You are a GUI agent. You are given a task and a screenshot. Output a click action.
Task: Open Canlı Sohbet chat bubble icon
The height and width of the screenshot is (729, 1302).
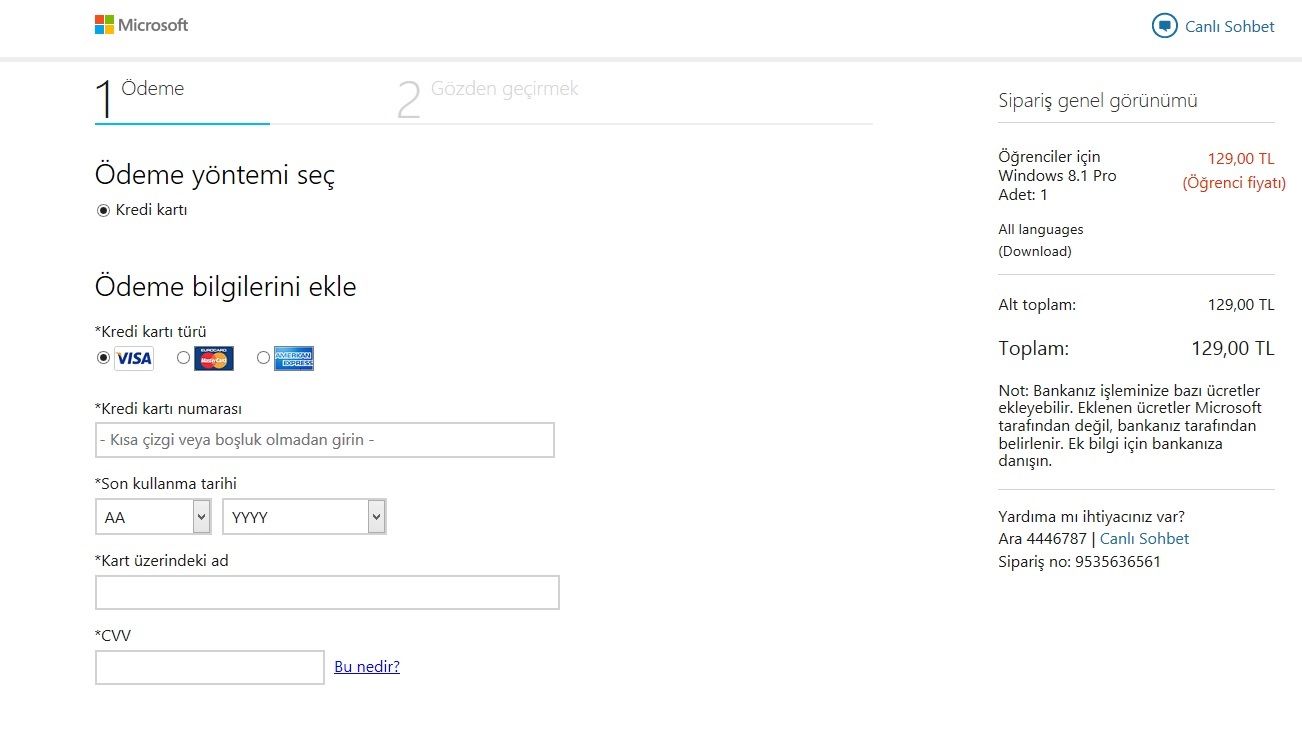(1165, 26)
